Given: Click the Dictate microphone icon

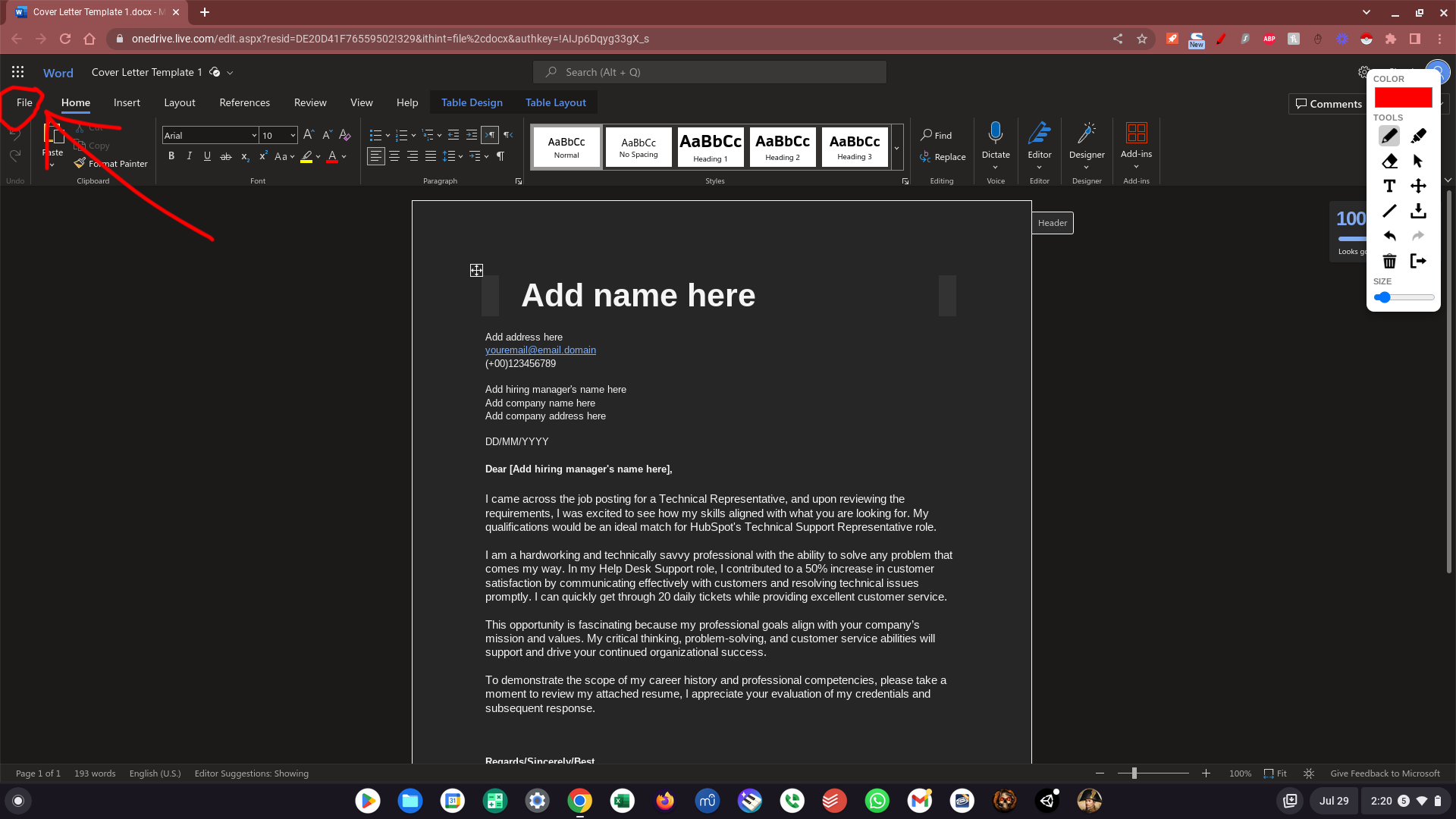Looking at the screenshot, I should pyautogui.click(x=995, y=133).
